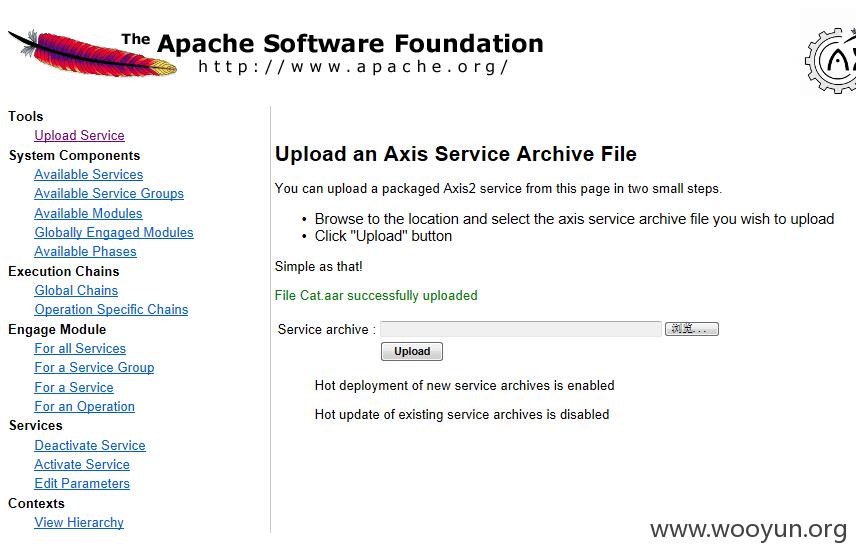Open Activate Service link

click(82, 464)
